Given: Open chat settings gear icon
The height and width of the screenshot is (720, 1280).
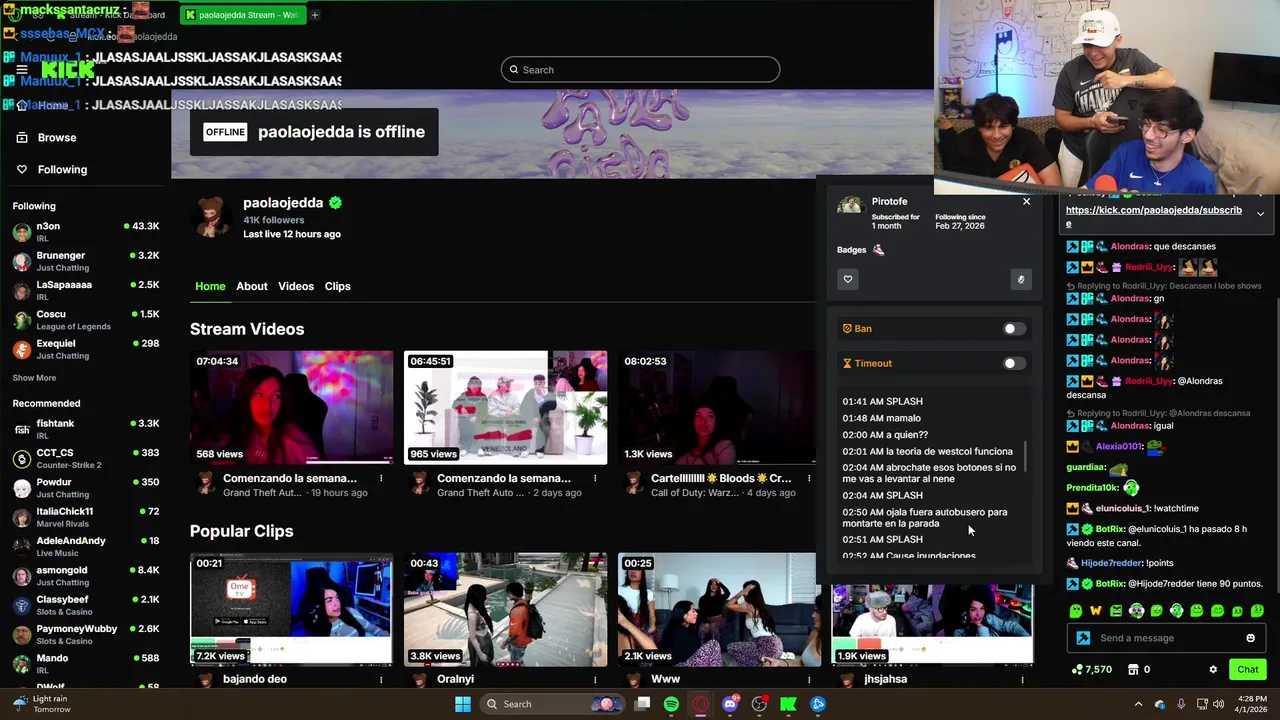Looking at the screenshot, I should 1213,669.
